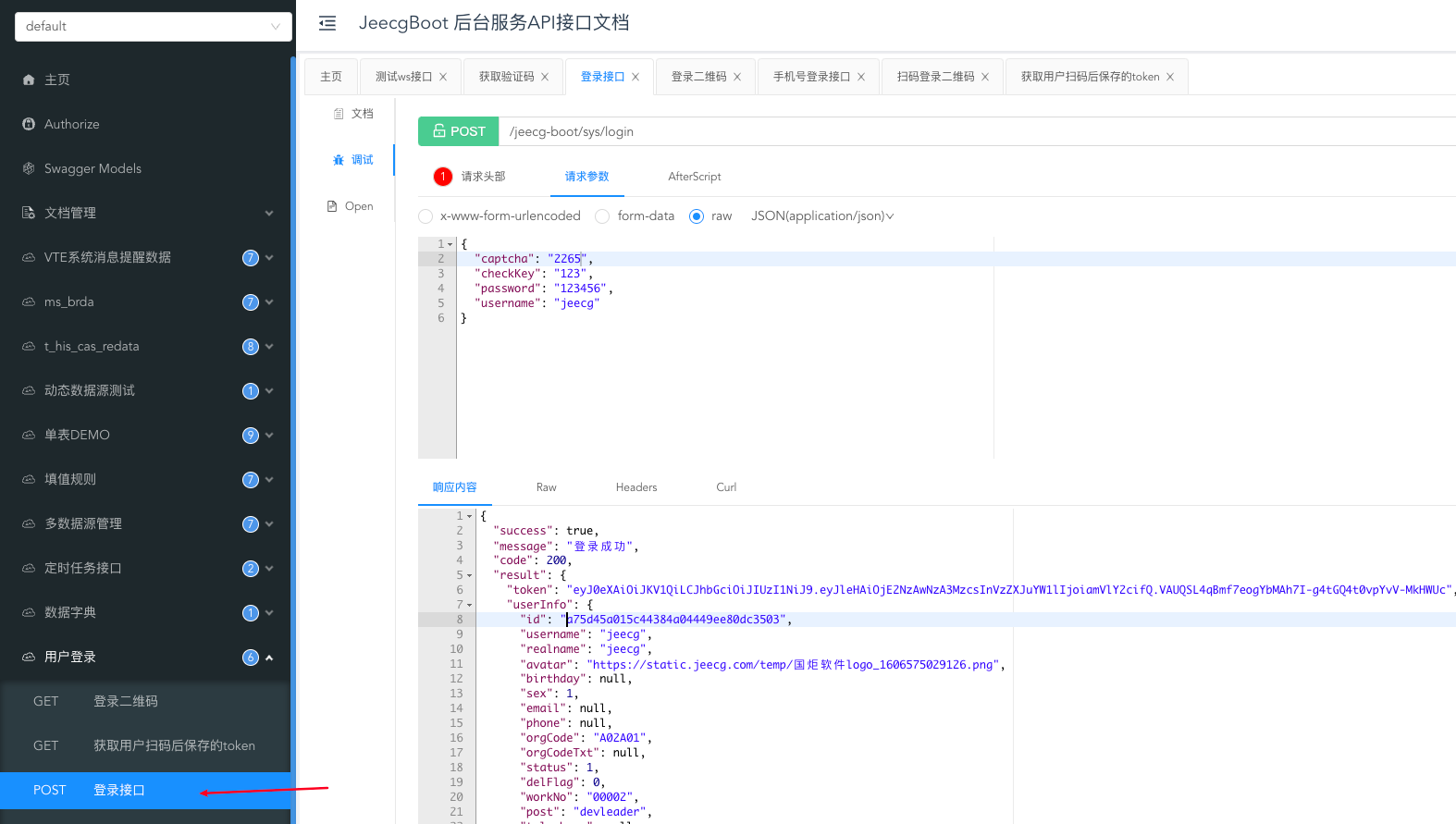
Task: Open the AfterScript tab
Action: [695, 177]
